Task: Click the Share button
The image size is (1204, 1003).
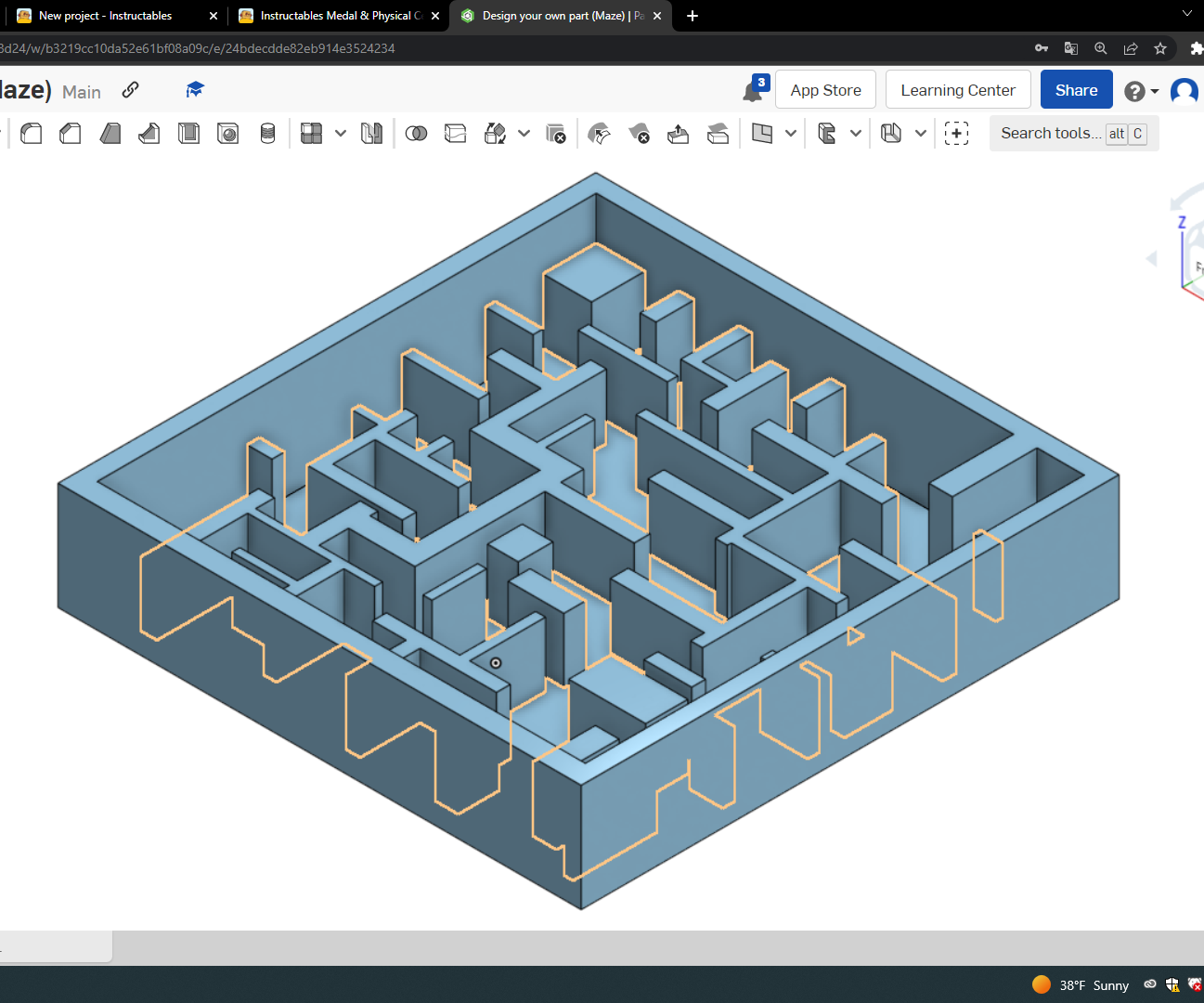Action: pyautogui.click(x=1076, y=90)
